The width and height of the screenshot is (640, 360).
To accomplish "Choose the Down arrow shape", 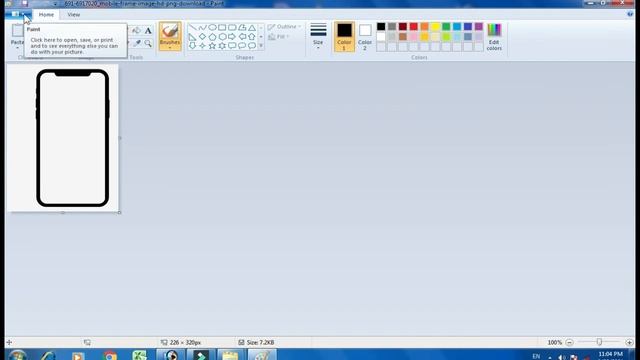I will 192,46.
